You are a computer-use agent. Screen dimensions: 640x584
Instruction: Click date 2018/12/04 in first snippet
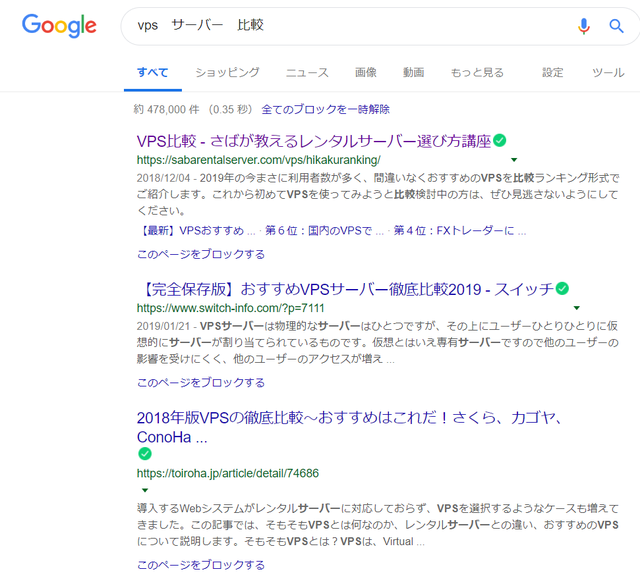pos(163,178)
